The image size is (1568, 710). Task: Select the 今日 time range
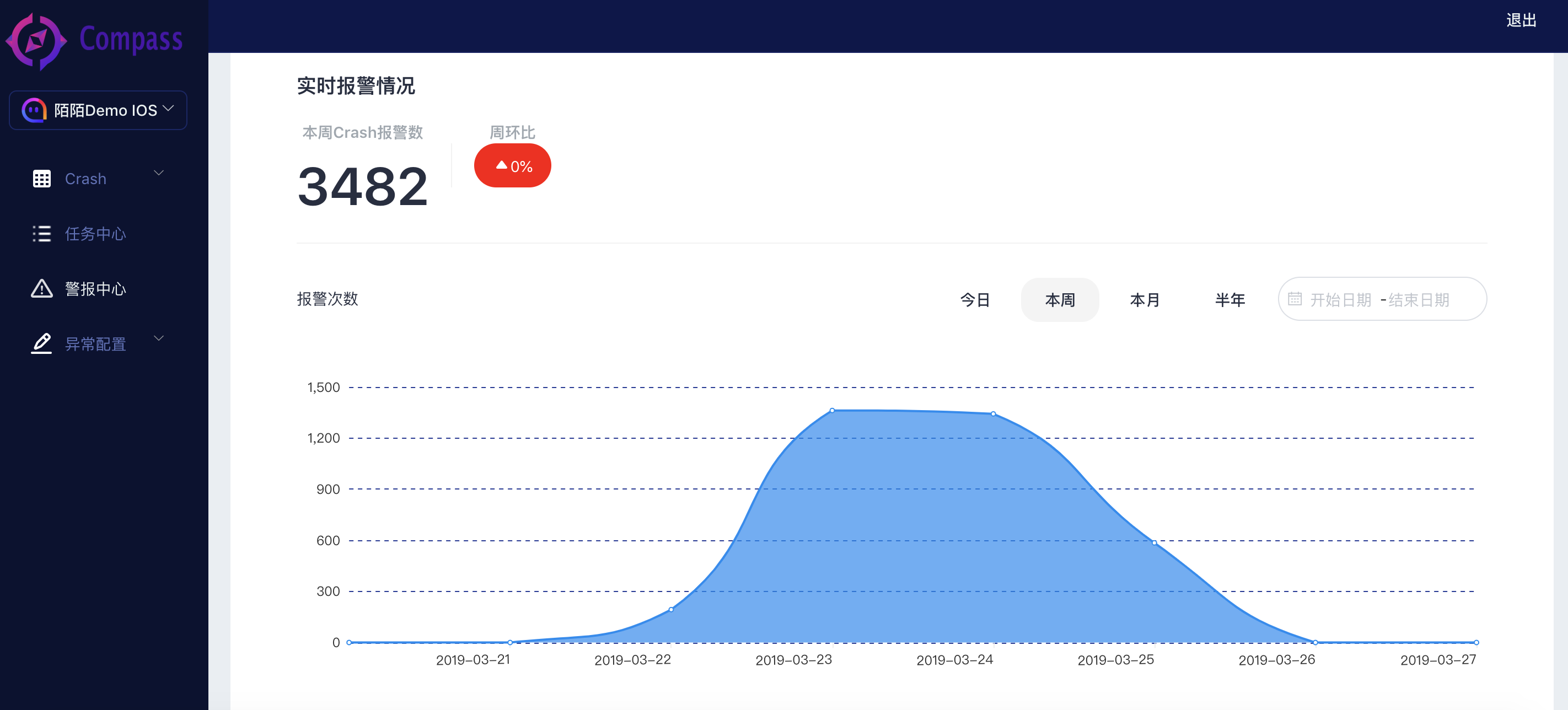click(x=975, y=300)
